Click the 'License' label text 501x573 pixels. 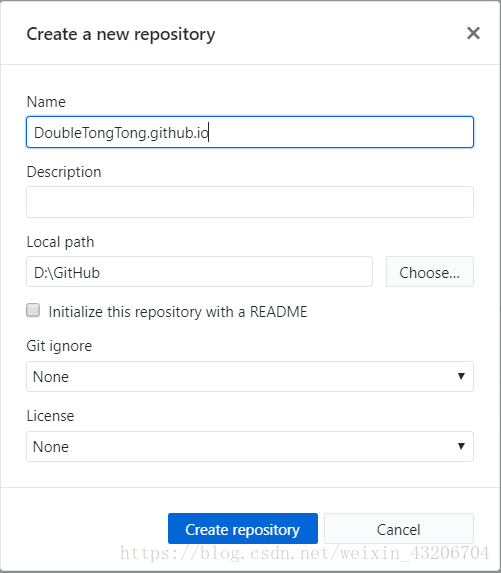(x=50, y=416)
